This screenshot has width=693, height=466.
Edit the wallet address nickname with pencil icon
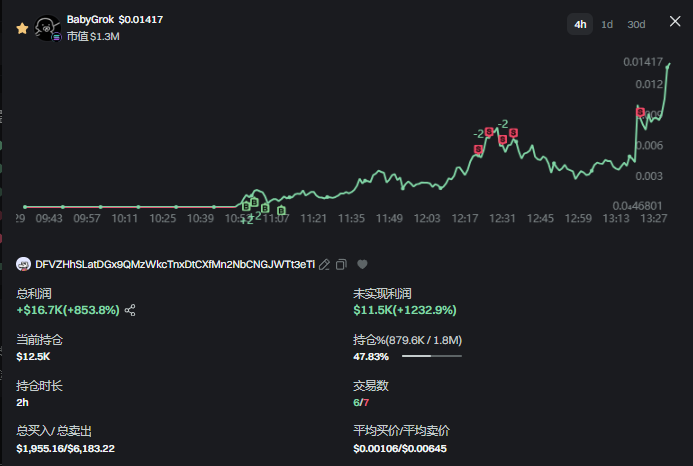tap(324, 264)
